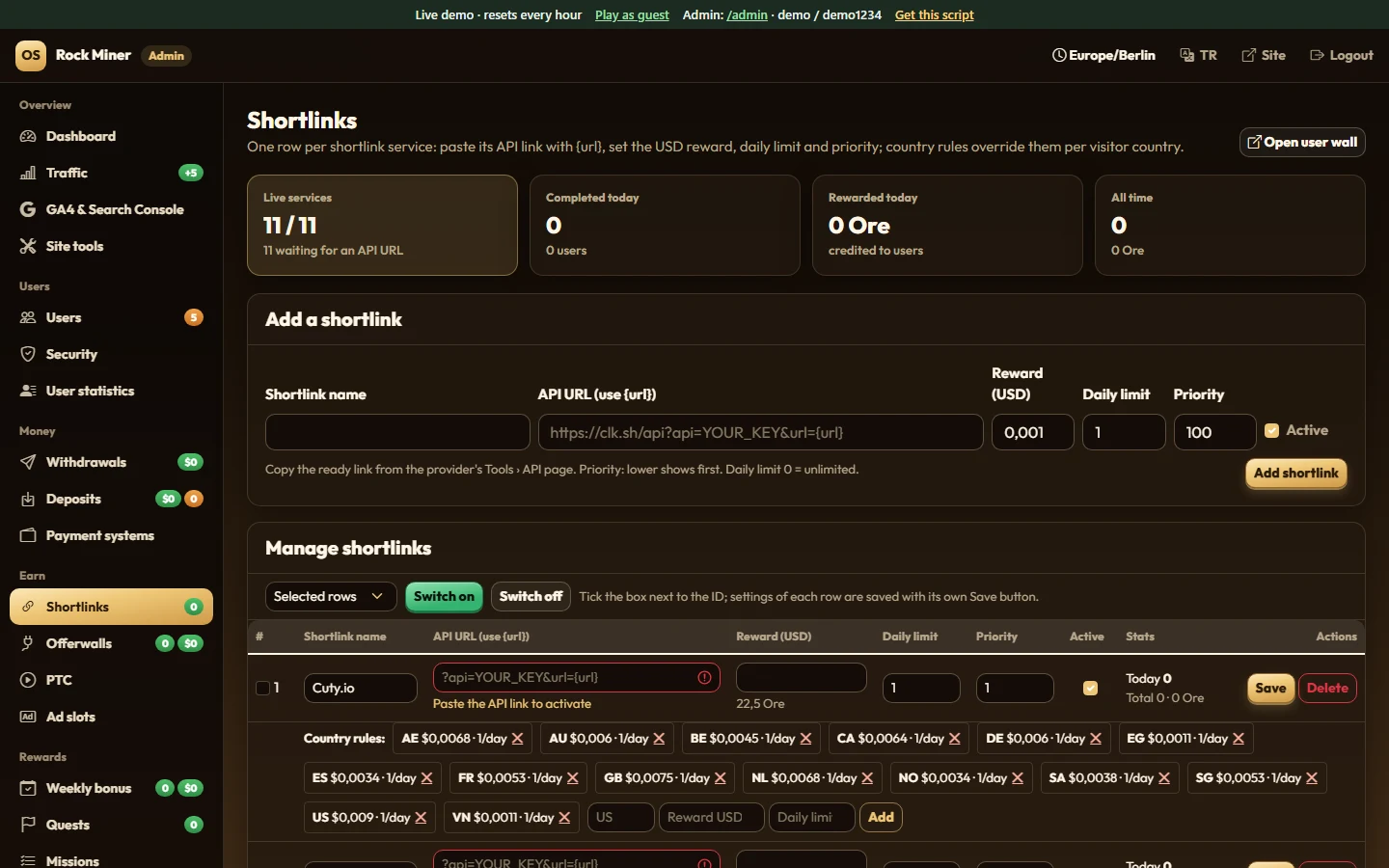Open the Withdrawals page
1389x868 pixels.
[x=111, y=462]
